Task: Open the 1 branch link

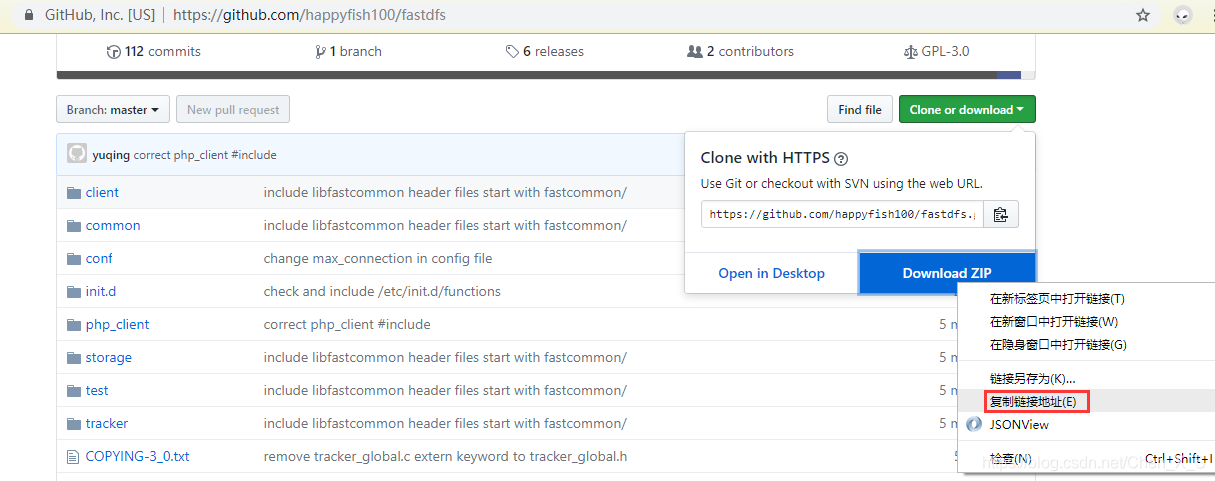Action: click(x=348, y=52)
